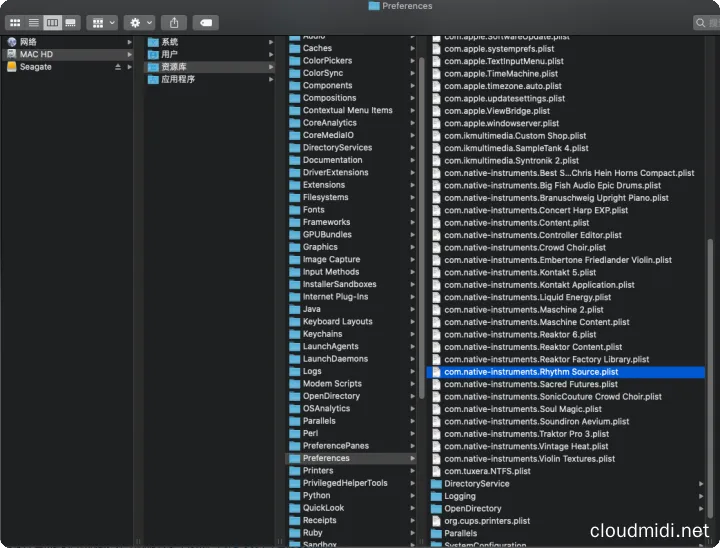Click com.native-instruments.Rhythm Source.plist file
Screen dimensions: 720x548
(531, 372)
